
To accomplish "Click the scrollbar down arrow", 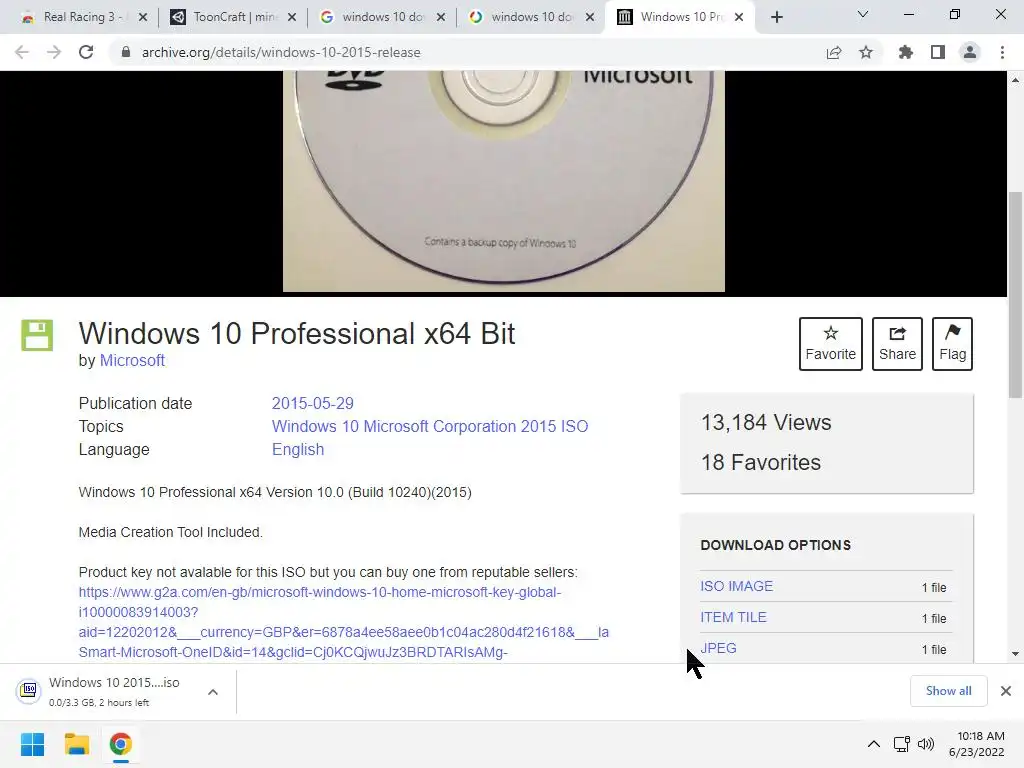I will pyautogui.click(x=1016, y=654).
